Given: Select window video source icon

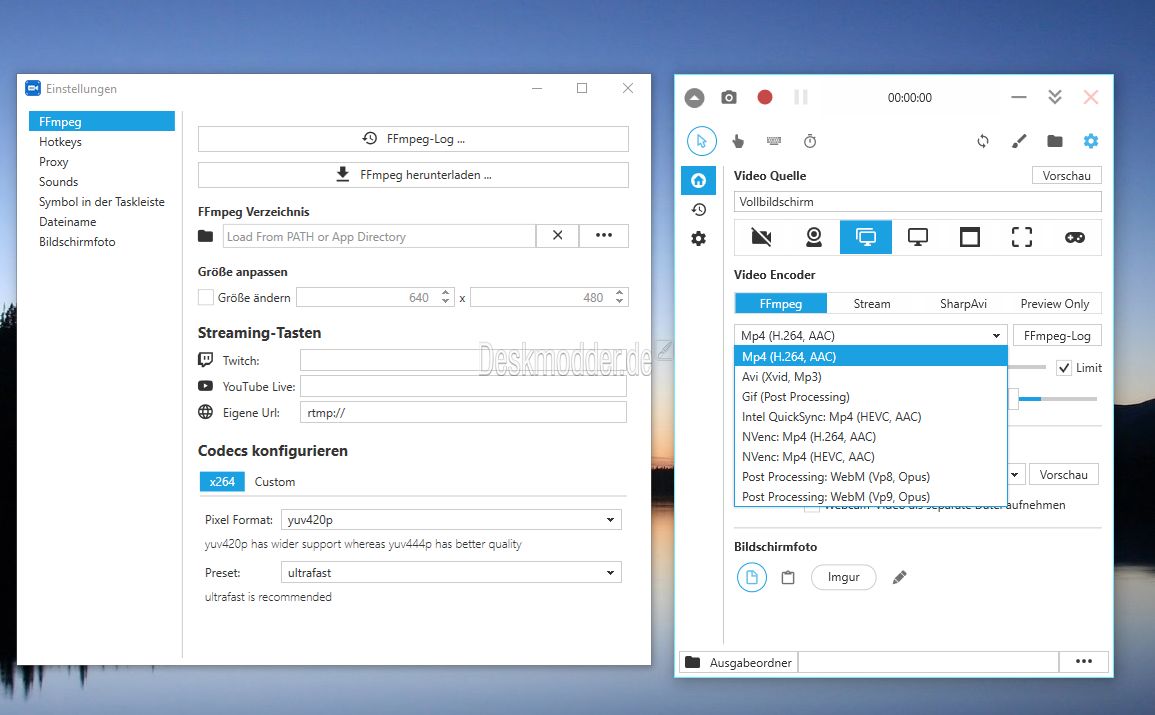Looking at the screenshot, I should coord(970,237).
